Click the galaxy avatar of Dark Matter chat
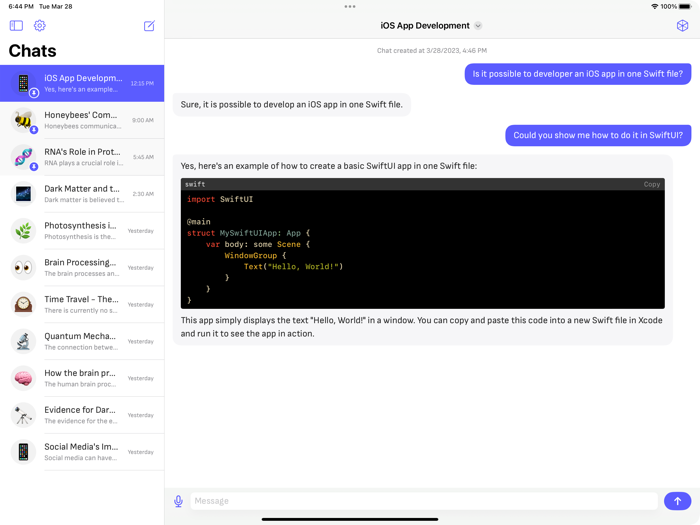The width and height of the screenshot is (700, 525). (x=23, y=194)
